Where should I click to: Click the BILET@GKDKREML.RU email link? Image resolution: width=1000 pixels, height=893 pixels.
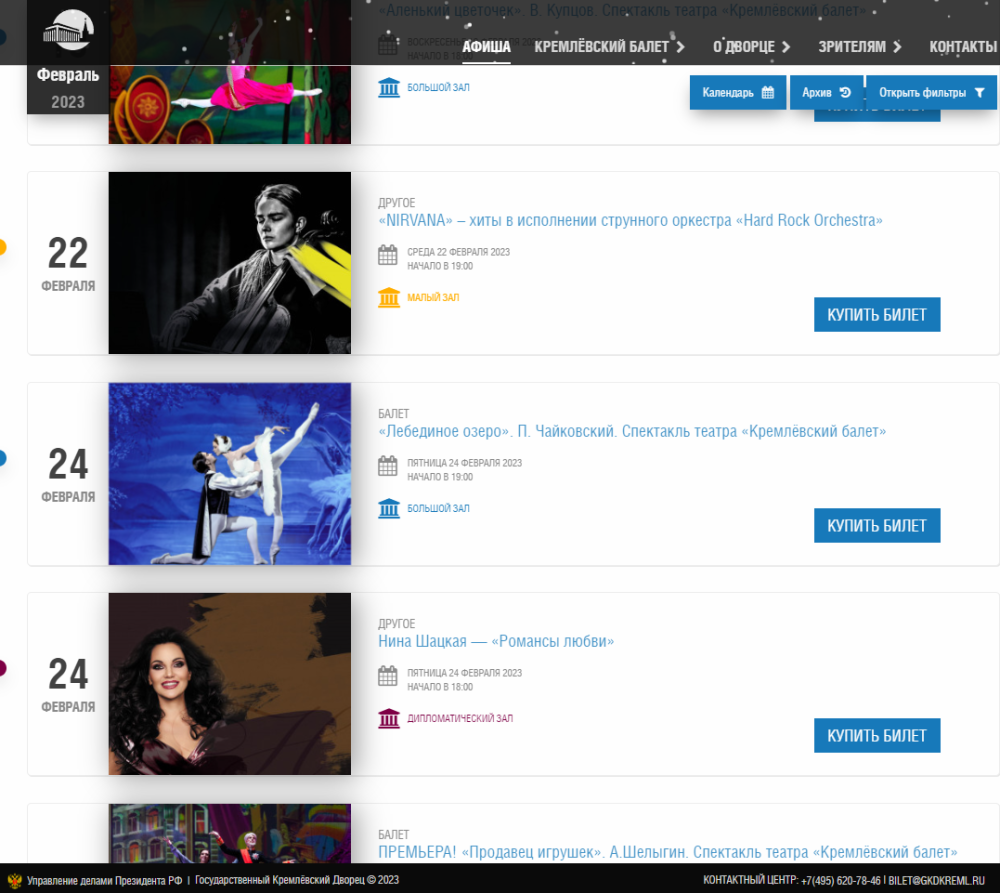936,881
